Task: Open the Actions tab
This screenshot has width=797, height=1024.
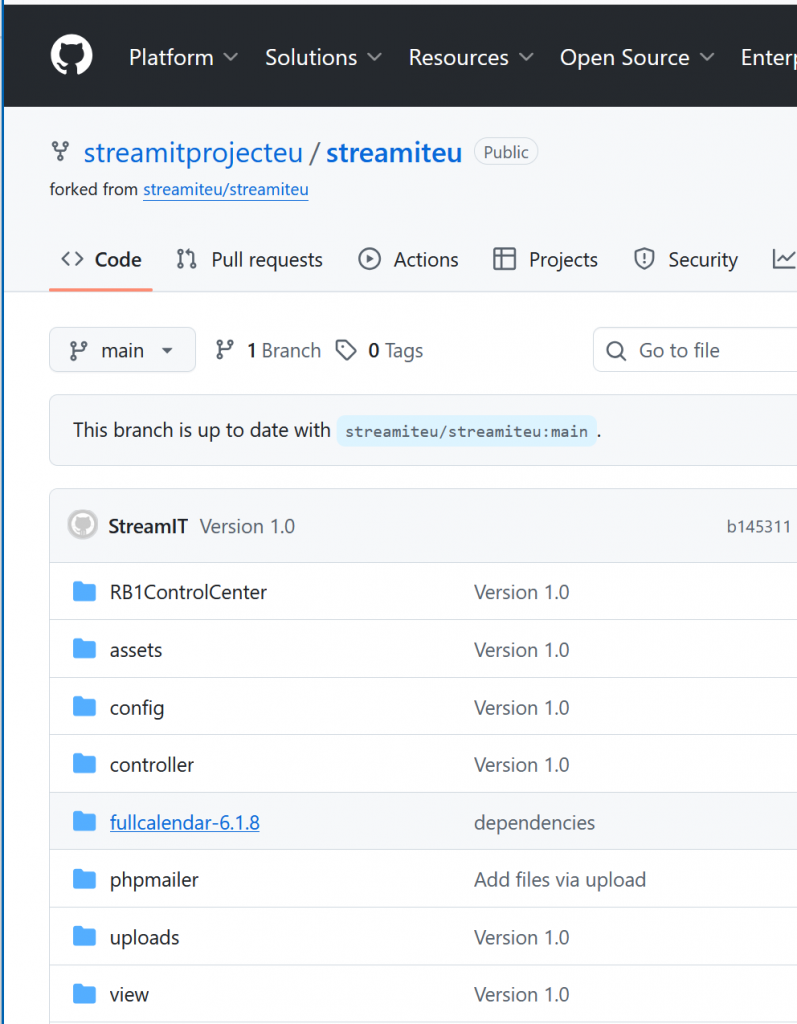Action: pyautogui.click(x=408, y=260)
